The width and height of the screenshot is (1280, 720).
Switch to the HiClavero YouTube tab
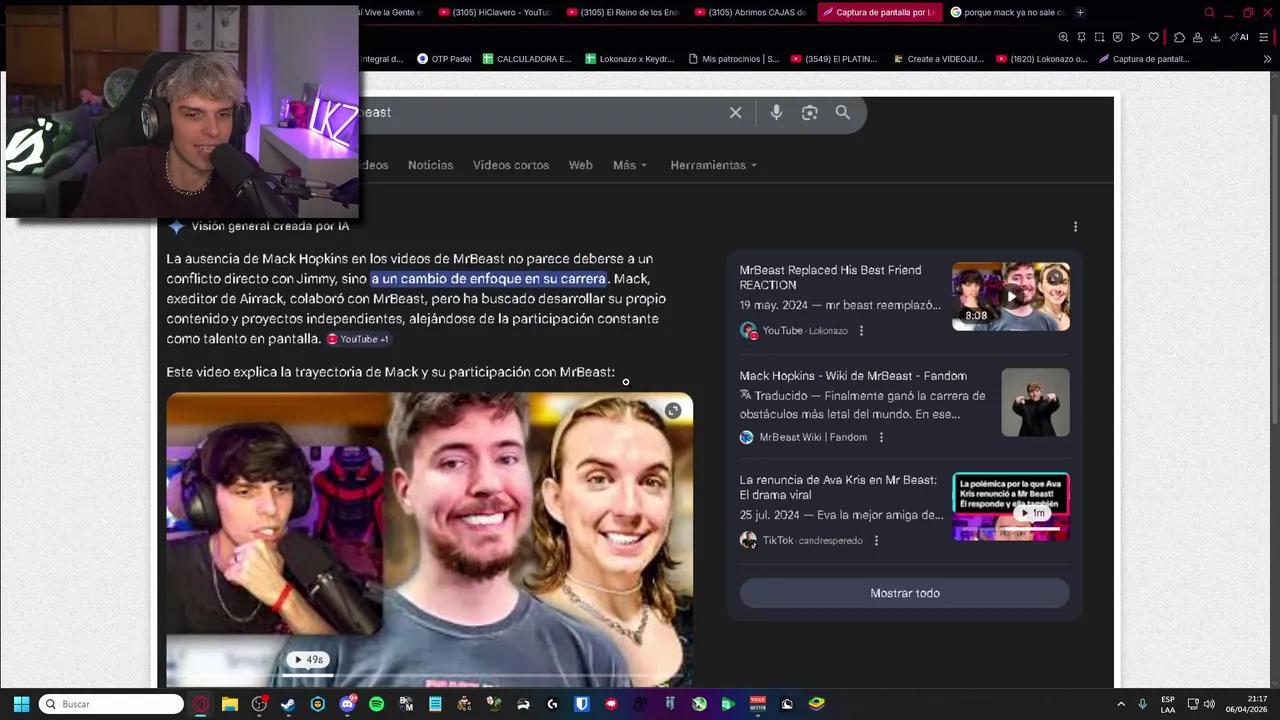coord(495,12)
